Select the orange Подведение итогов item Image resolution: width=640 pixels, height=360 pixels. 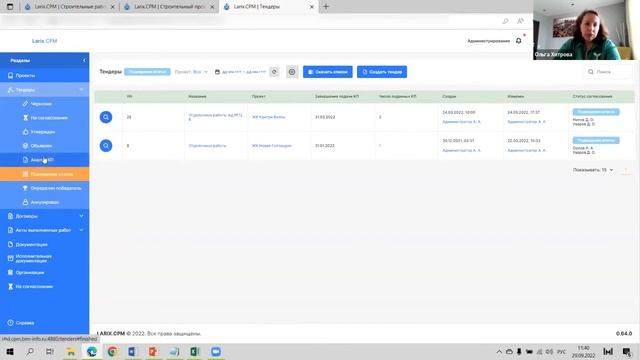click(x=44, y=174)
